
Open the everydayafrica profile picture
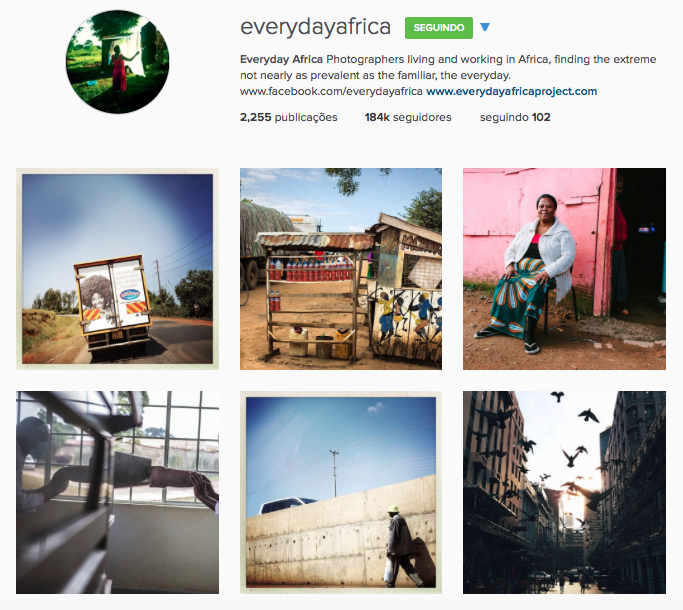coord(117,62)
